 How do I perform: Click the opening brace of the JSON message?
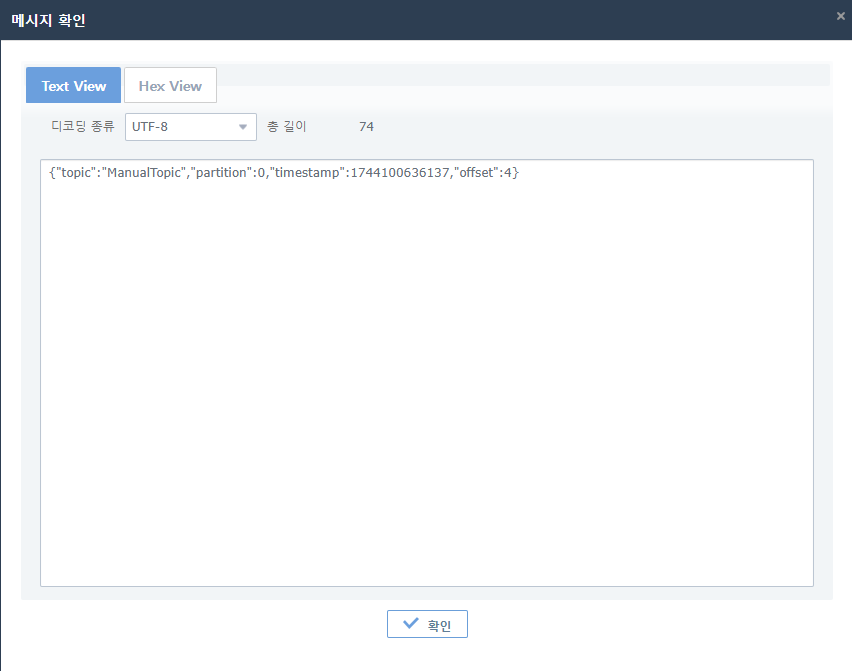[x=51, y=173]
